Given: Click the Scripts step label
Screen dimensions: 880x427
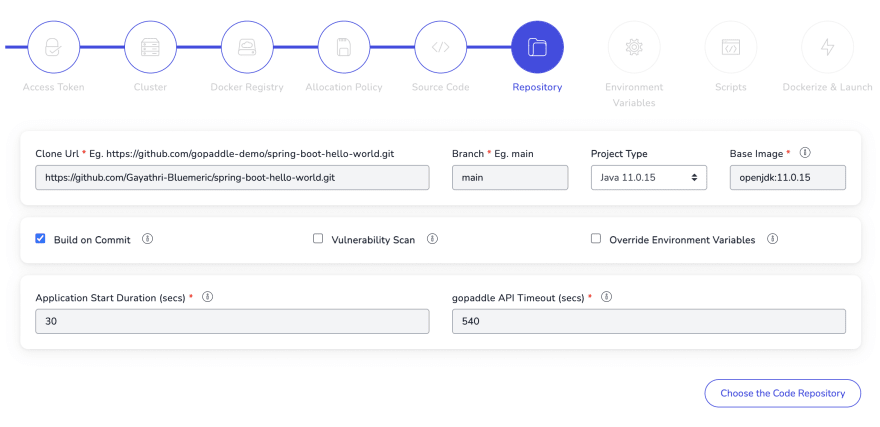Looking at the screenshot, I should click(731, 87).
